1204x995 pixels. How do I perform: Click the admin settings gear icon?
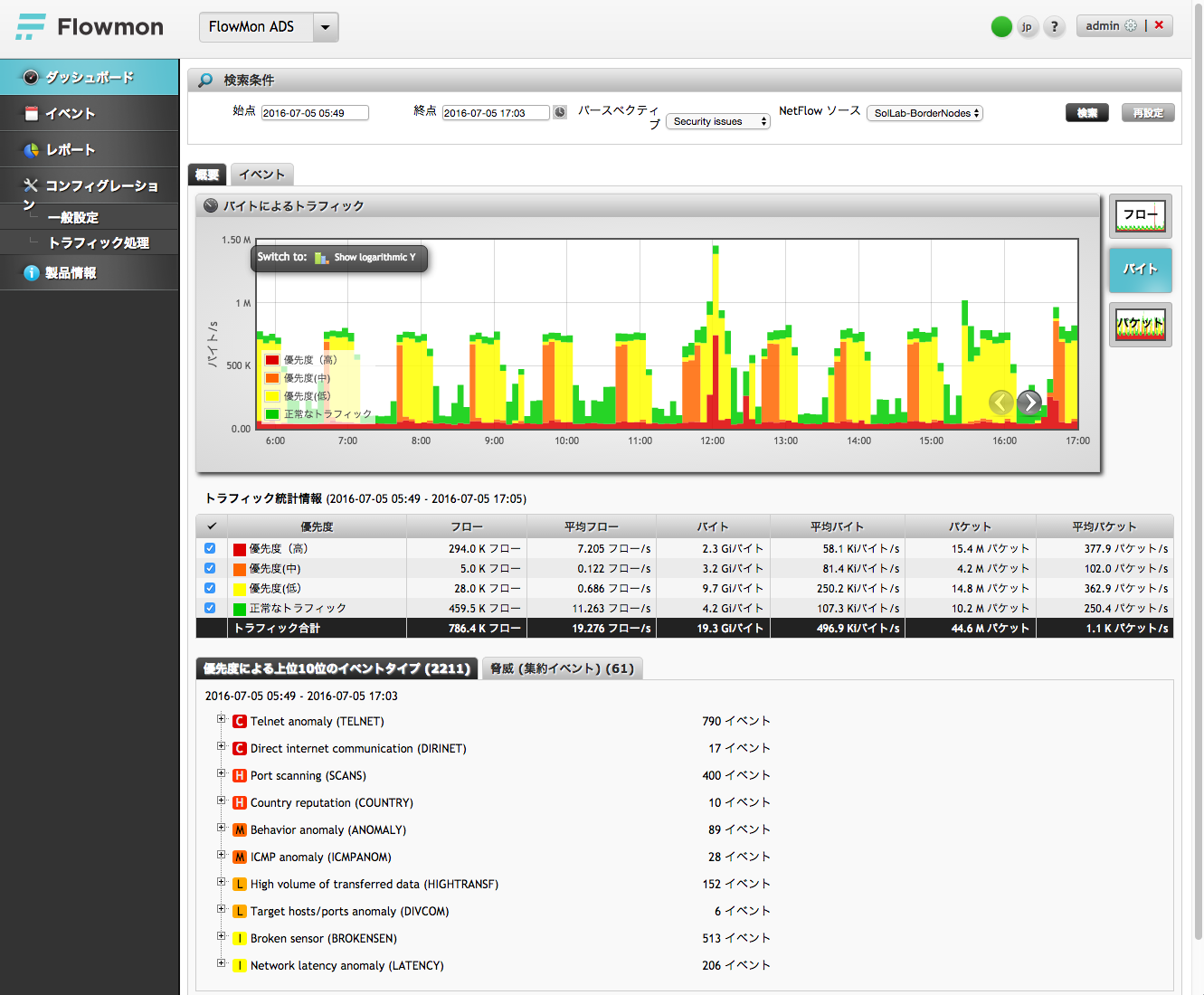[x=1131, y=26]
